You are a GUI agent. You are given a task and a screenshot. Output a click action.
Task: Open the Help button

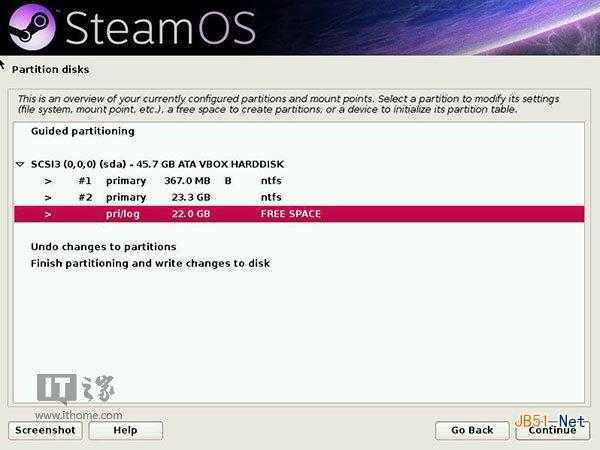[126, 430]
